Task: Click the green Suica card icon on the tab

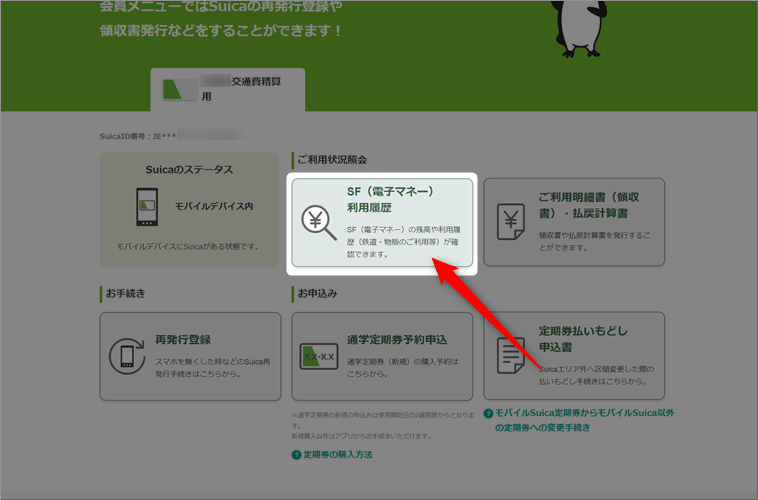Action: click(180, 88)
